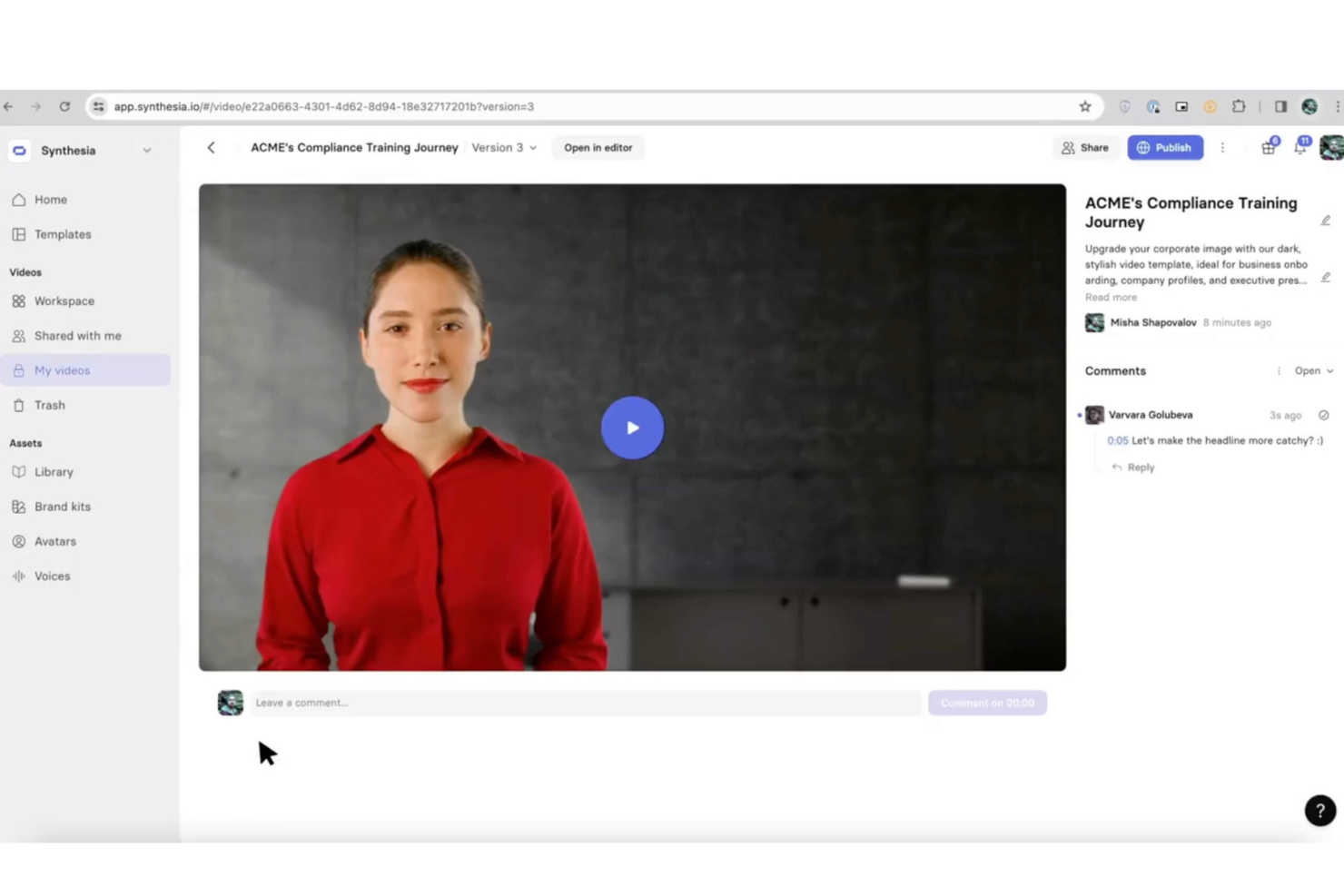Click the Publish button
The image size is (1344, 896).
pyautogui.click(x=1165, y=148)
